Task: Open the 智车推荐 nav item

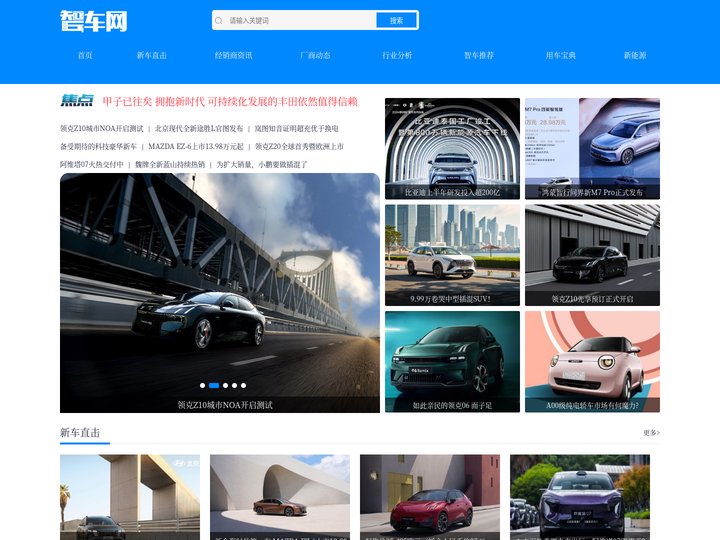Action: 479,56
